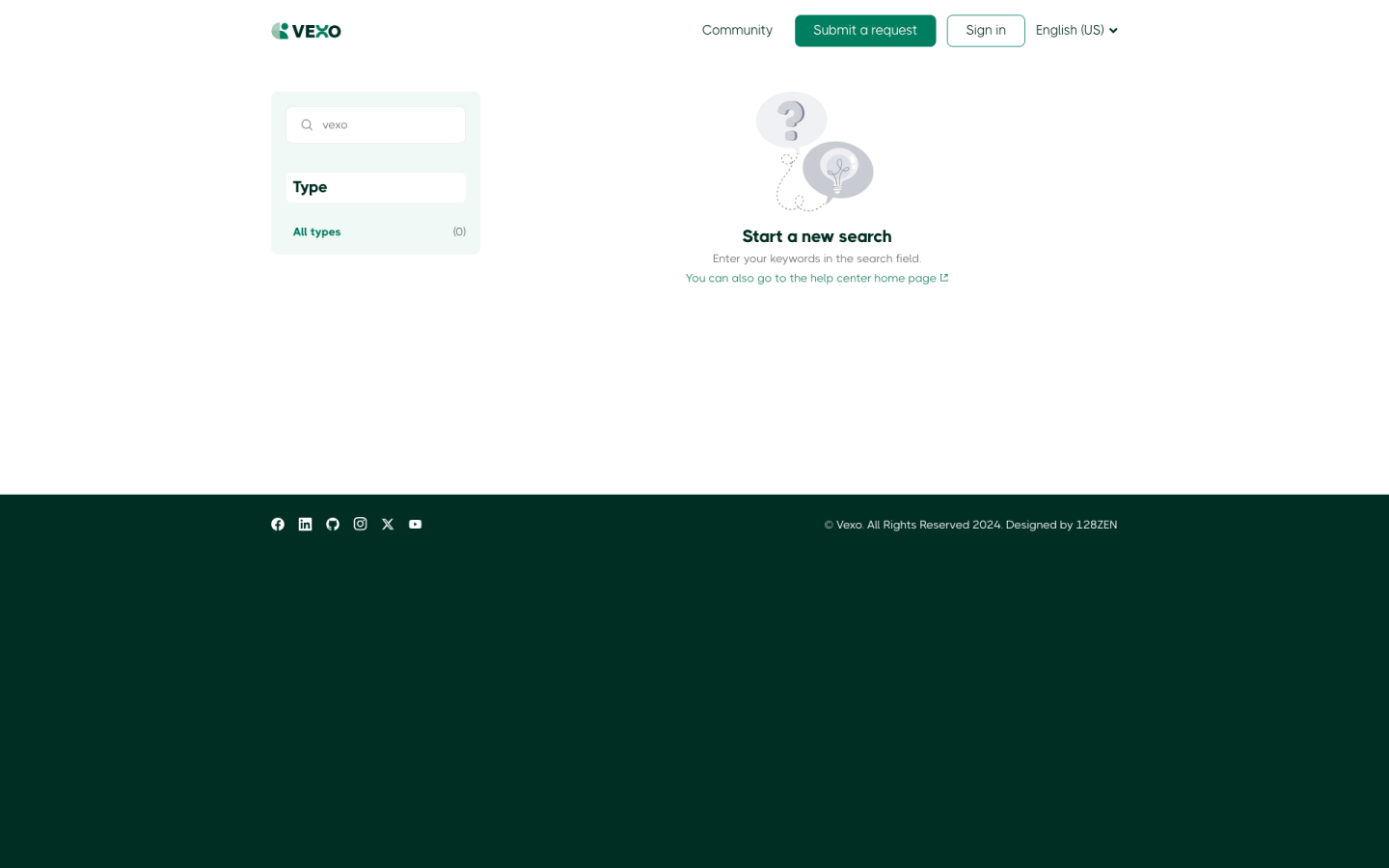
Task: Go to the Instagram footer icon
Action: click(360, 525)
